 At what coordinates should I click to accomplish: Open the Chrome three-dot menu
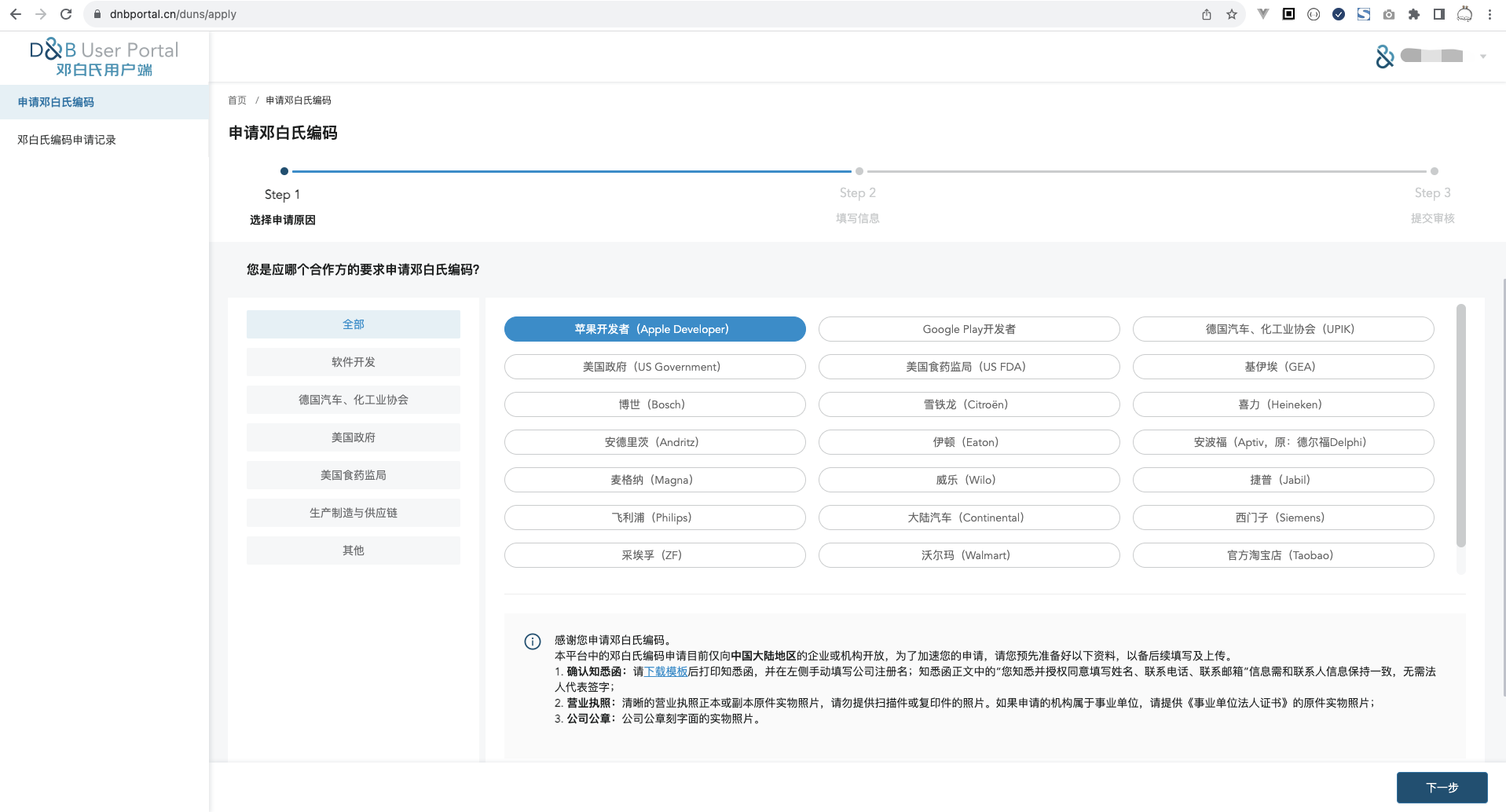tap(1490, 14)
